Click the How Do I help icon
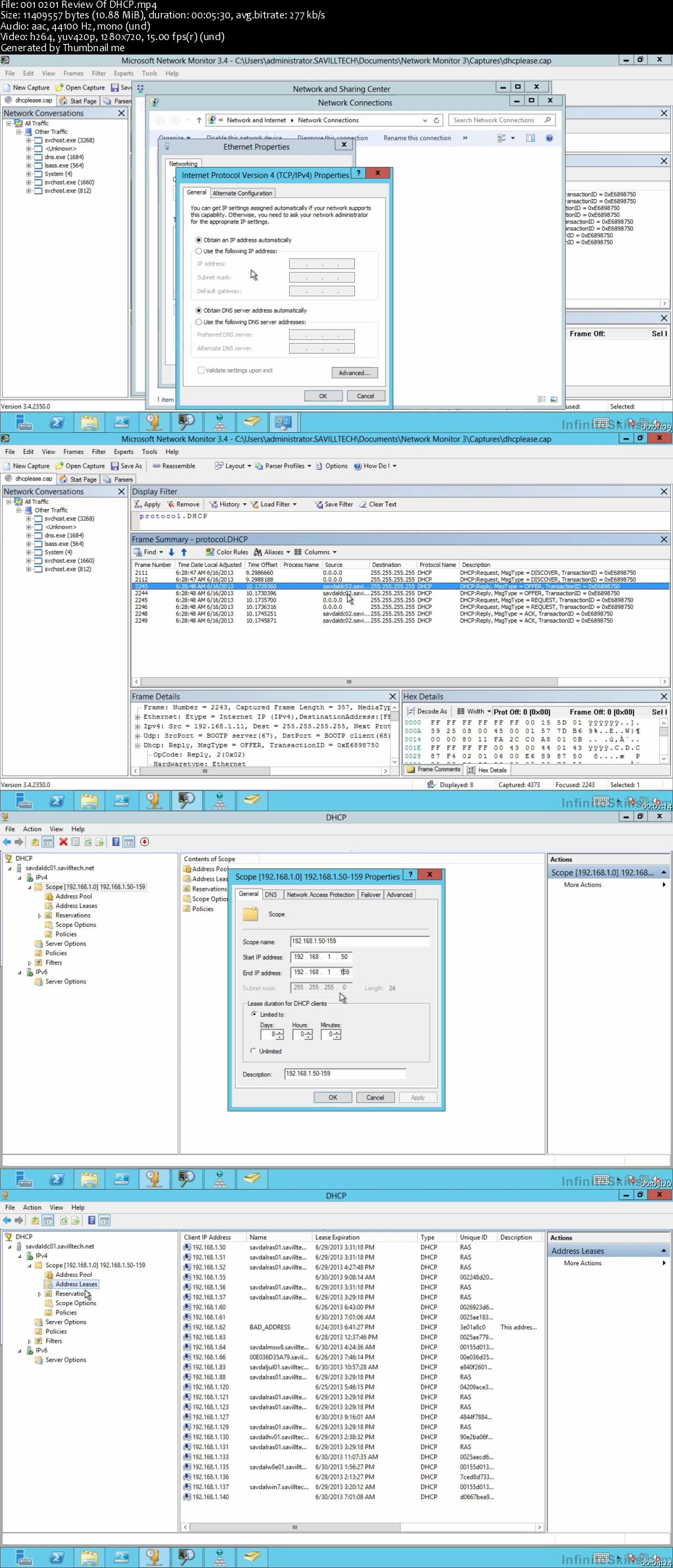 358,466
